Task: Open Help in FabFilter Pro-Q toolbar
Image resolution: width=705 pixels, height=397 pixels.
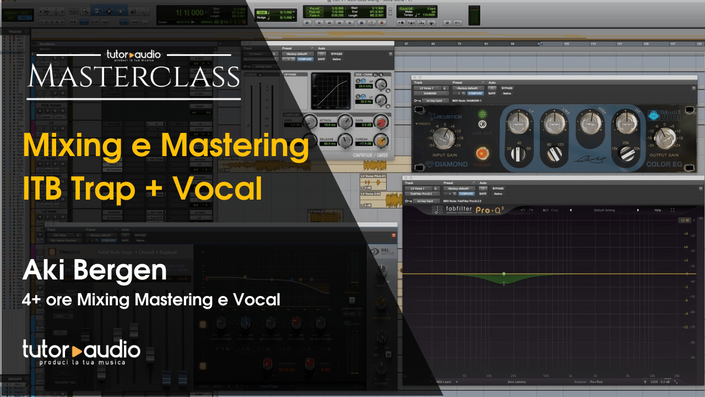Action: pos(657,210)
